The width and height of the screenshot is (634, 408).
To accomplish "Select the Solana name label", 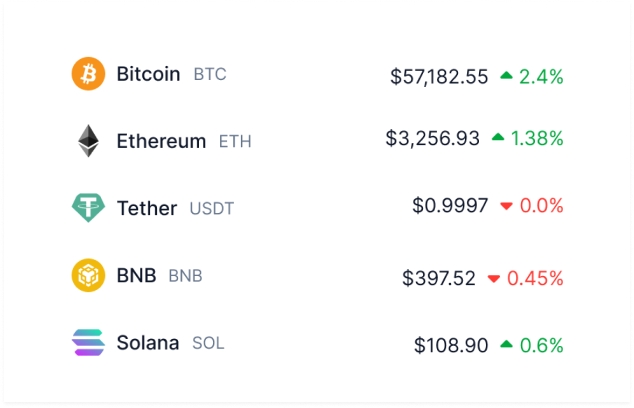I will pyautogui.click(x=147, y=343).
